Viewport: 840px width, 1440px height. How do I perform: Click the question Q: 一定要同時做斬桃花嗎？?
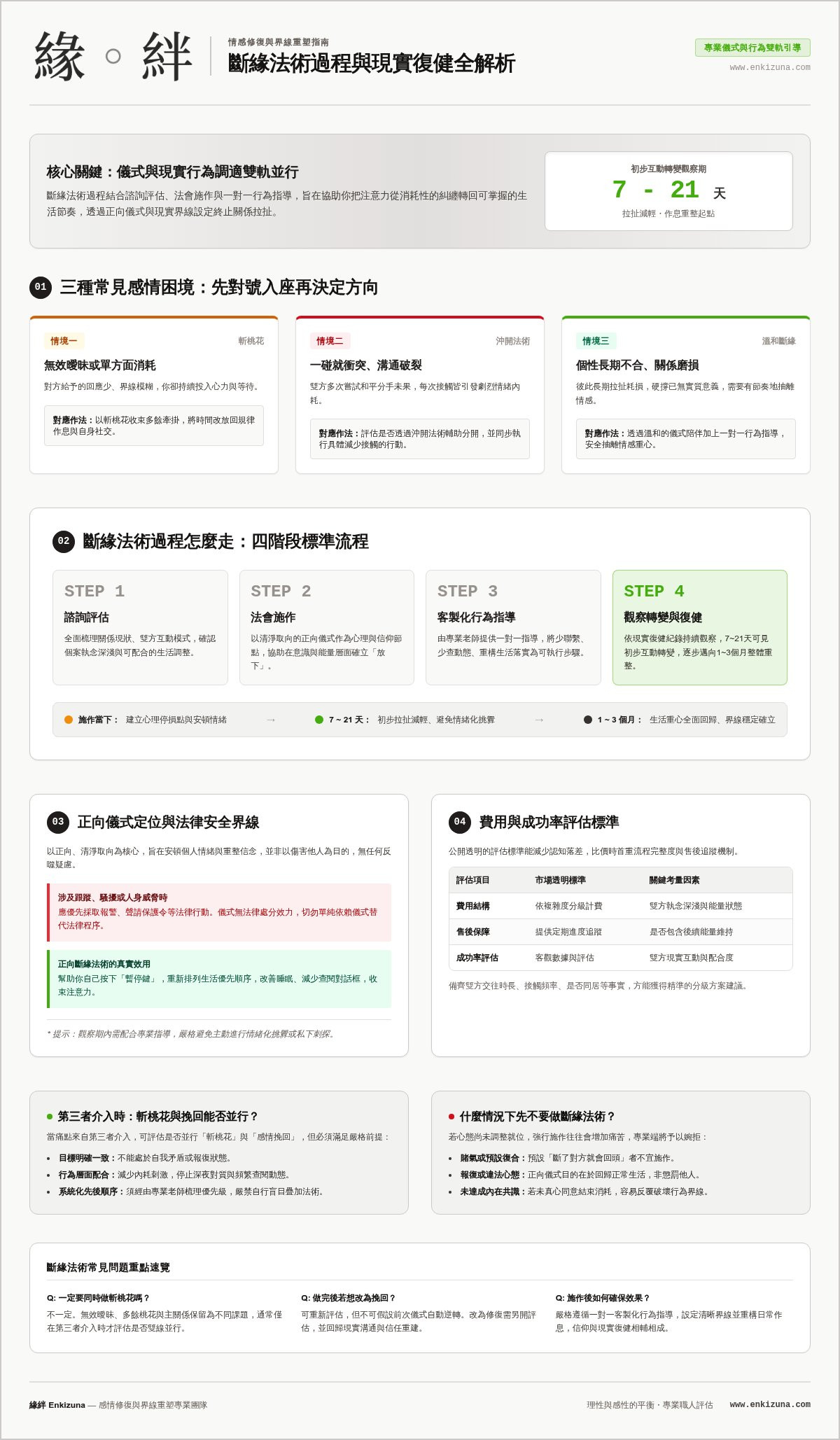[x=99, y=1298]
